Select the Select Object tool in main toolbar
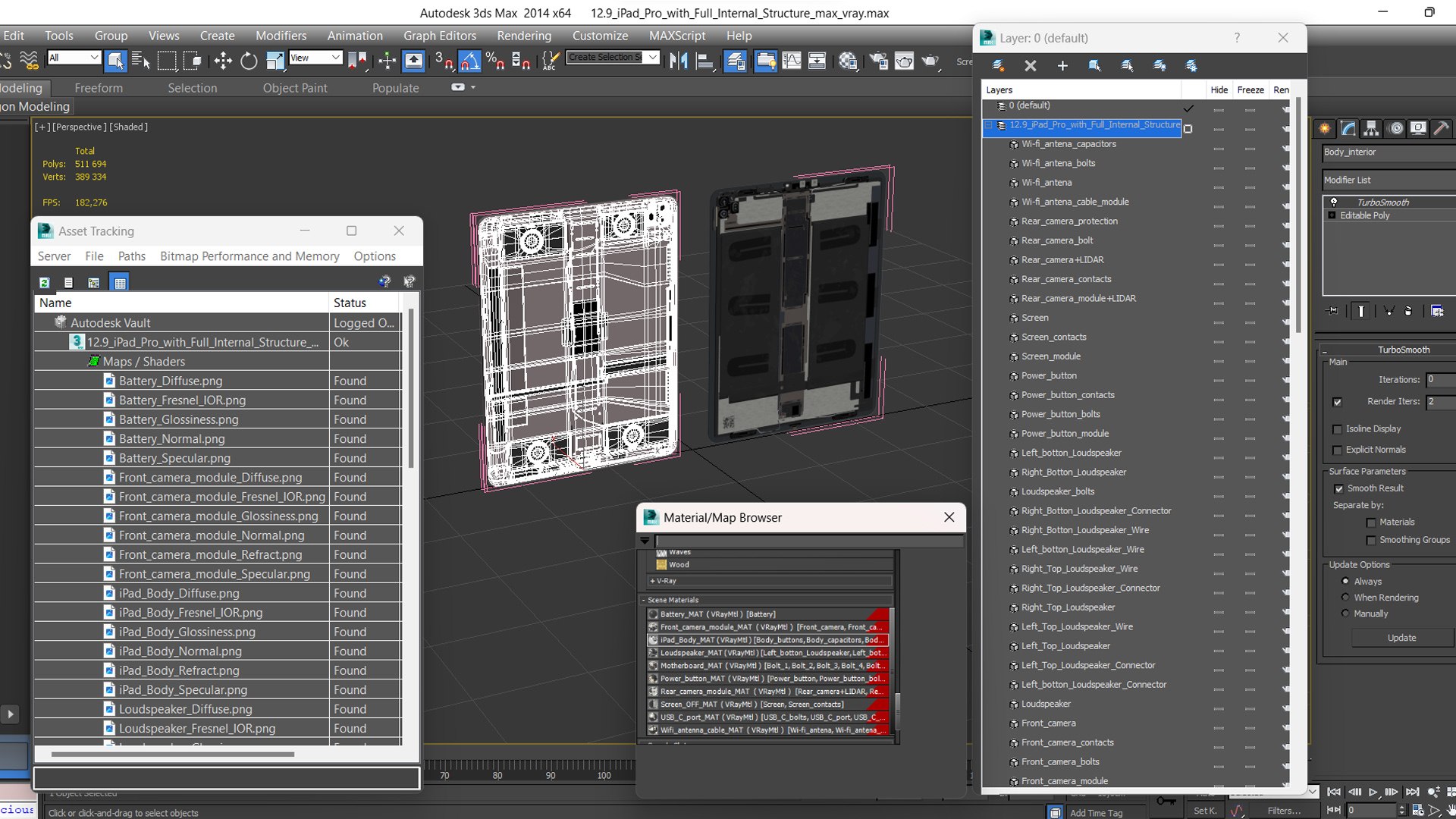 click(115, 61)
